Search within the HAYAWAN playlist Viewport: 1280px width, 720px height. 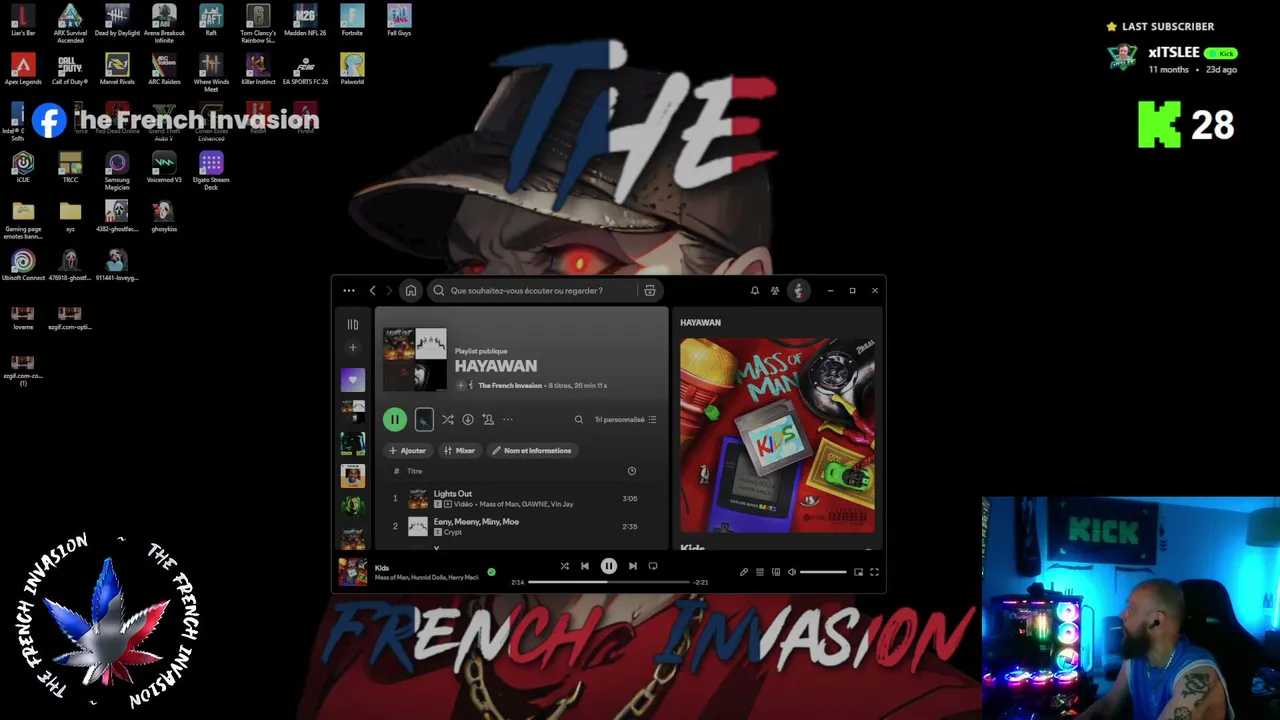578,420
